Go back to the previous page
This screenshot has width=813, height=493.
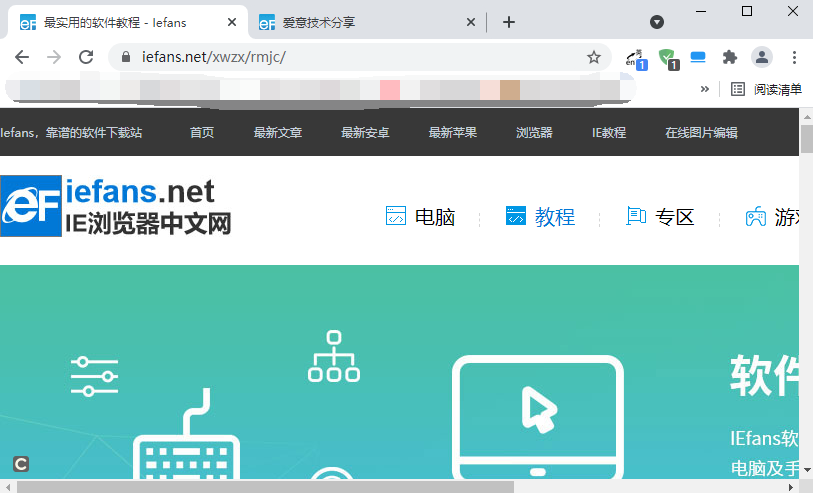[22, 57]
